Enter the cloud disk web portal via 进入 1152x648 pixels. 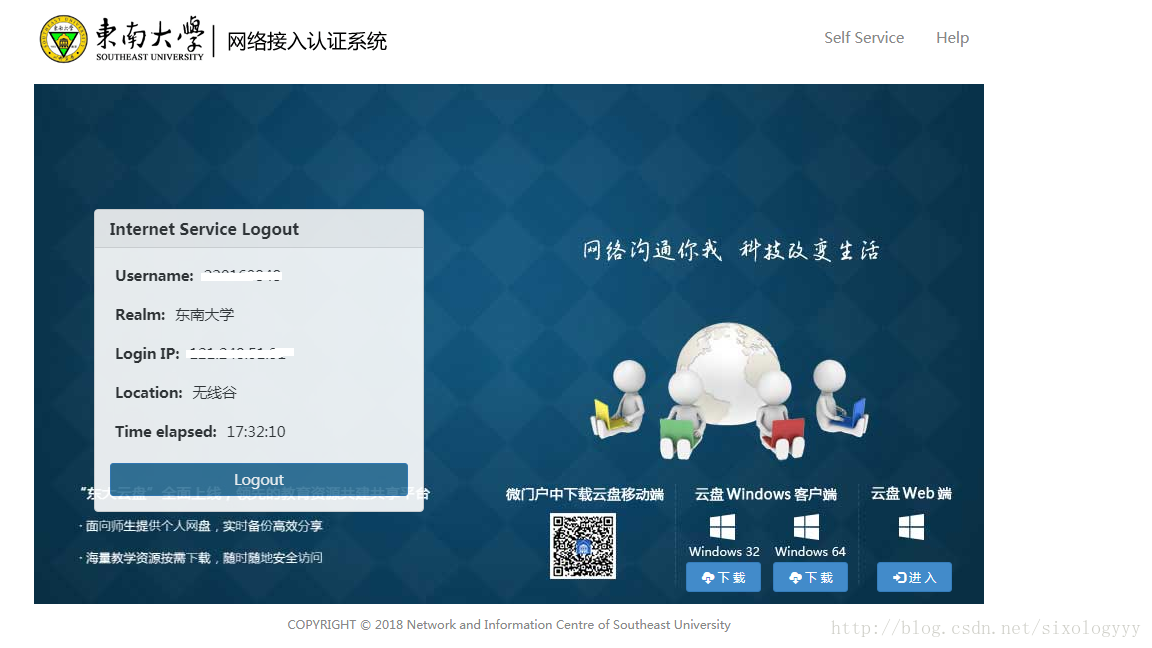click(914, 577)
